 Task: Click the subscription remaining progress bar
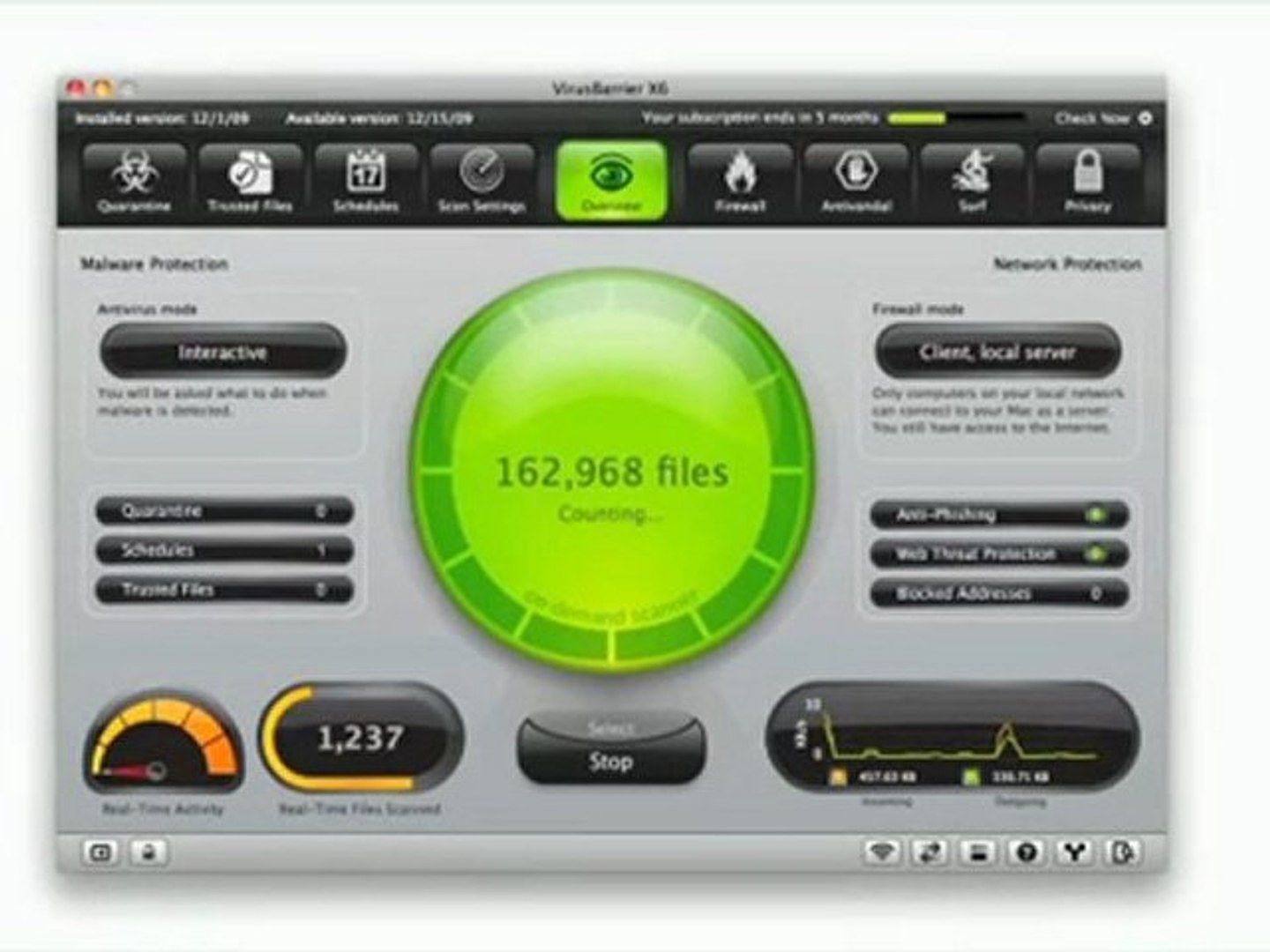point(956,117)
